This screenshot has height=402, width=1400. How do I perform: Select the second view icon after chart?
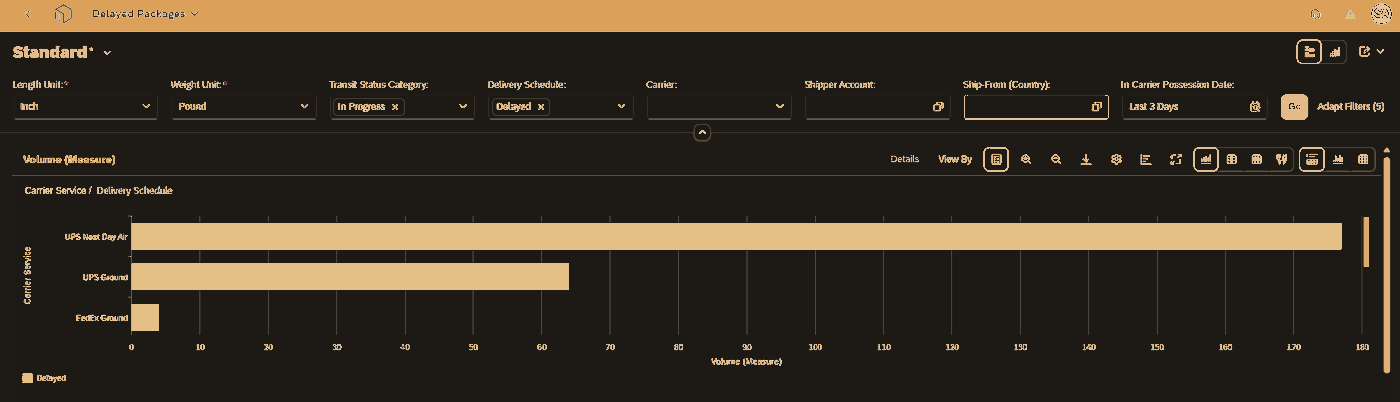[1232, 159]
